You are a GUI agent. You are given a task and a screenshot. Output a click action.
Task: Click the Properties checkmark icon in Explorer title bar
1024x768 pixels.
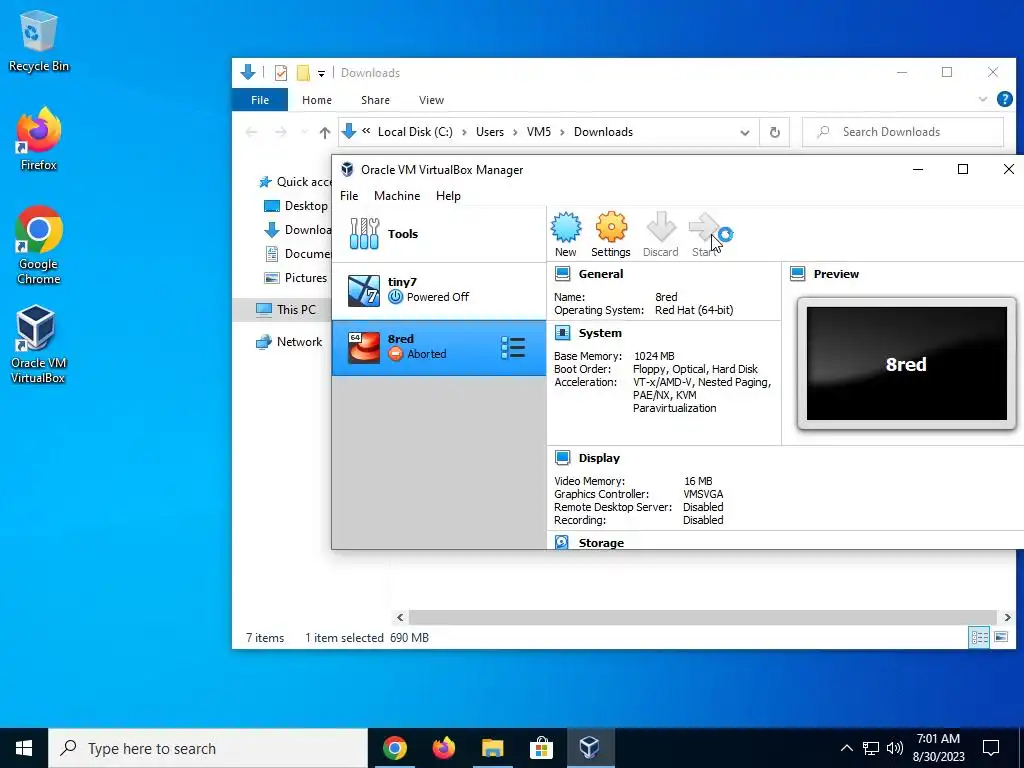281,72
